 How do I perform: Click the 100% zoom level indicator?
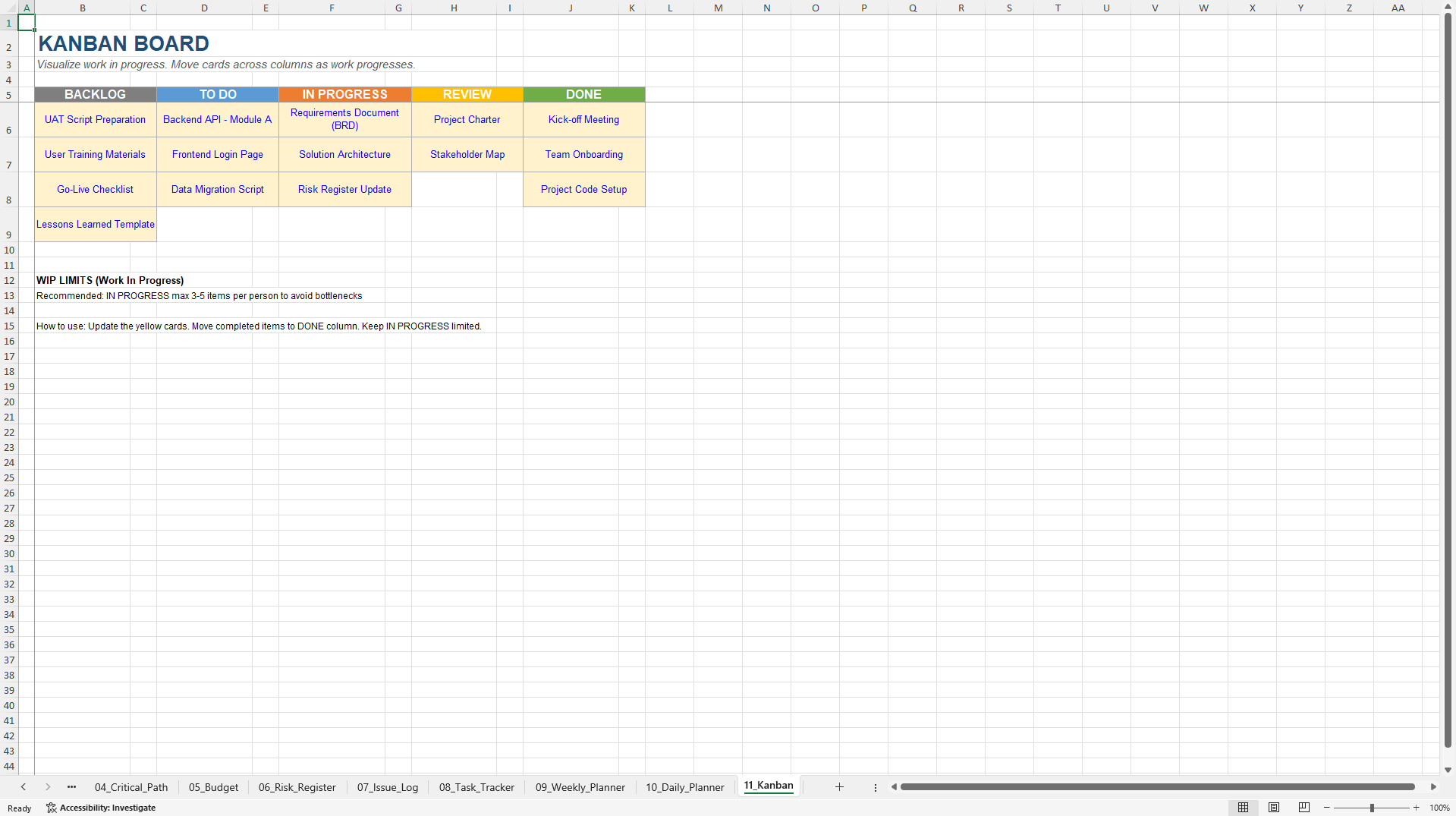[x=1439, y=808]
